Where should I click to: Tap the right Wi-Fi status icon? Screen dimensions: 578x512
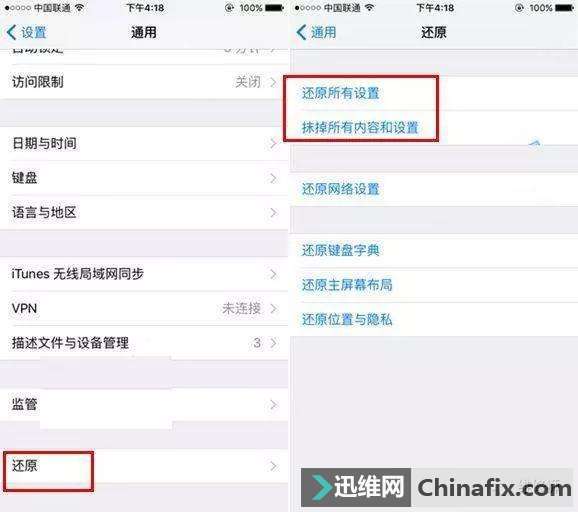(369, 7)
